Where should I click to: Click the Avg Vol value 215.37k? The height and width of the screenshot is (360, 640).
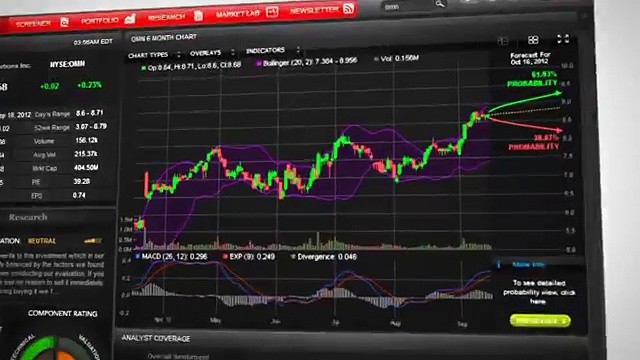(x=85, y=154)
